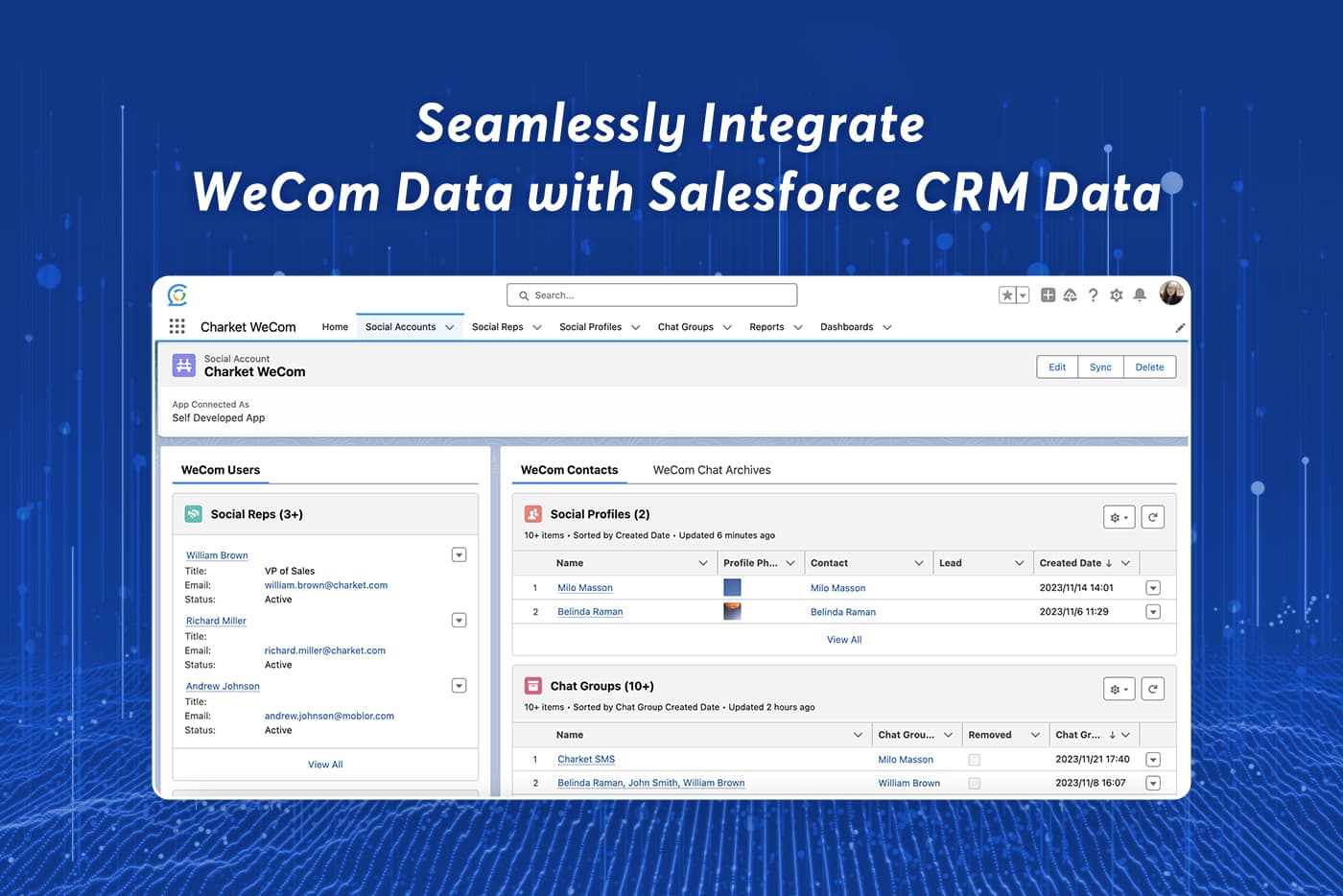The width and height of the screenshot is (1343, 896).
Task: Open Richard Miller row actions menu
Action: pyautogui.click(x=459, y=620)
